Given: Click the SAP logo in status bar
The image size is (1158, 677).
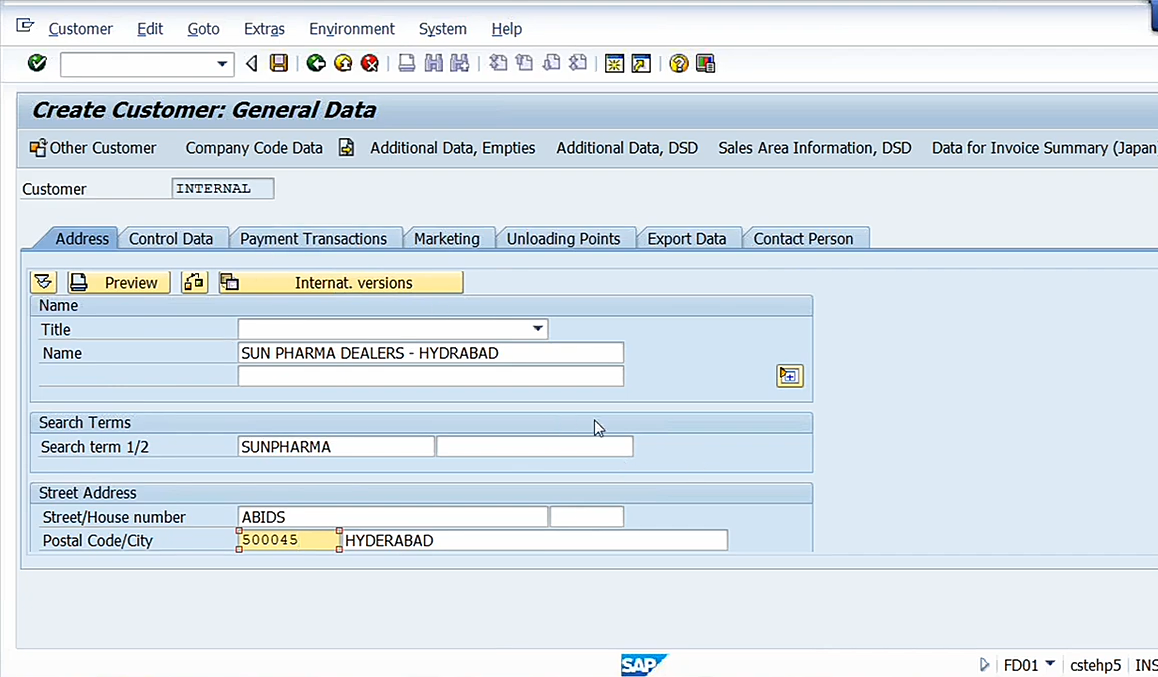Looking at the screenshot, I should [643, 665].
